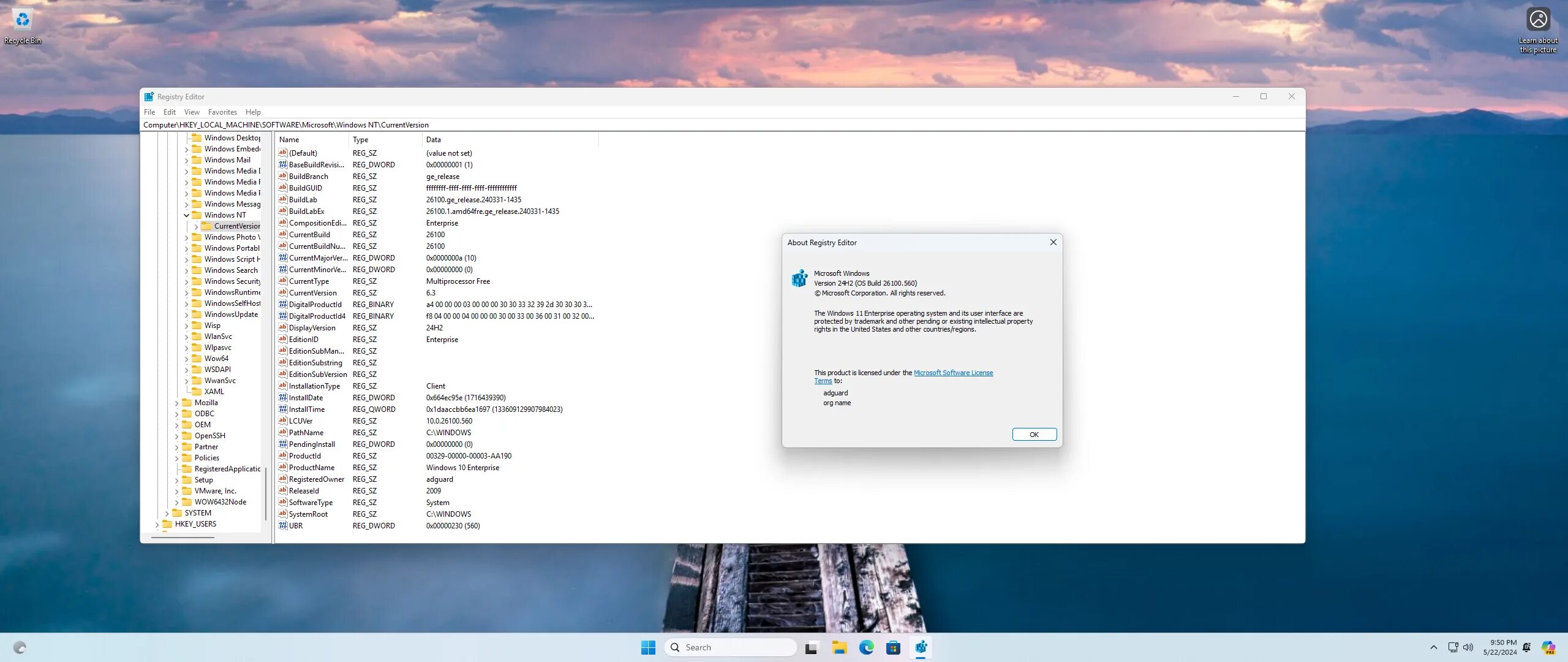
Task: Select the UBR DWORD value icon
Action: point(282,526)
